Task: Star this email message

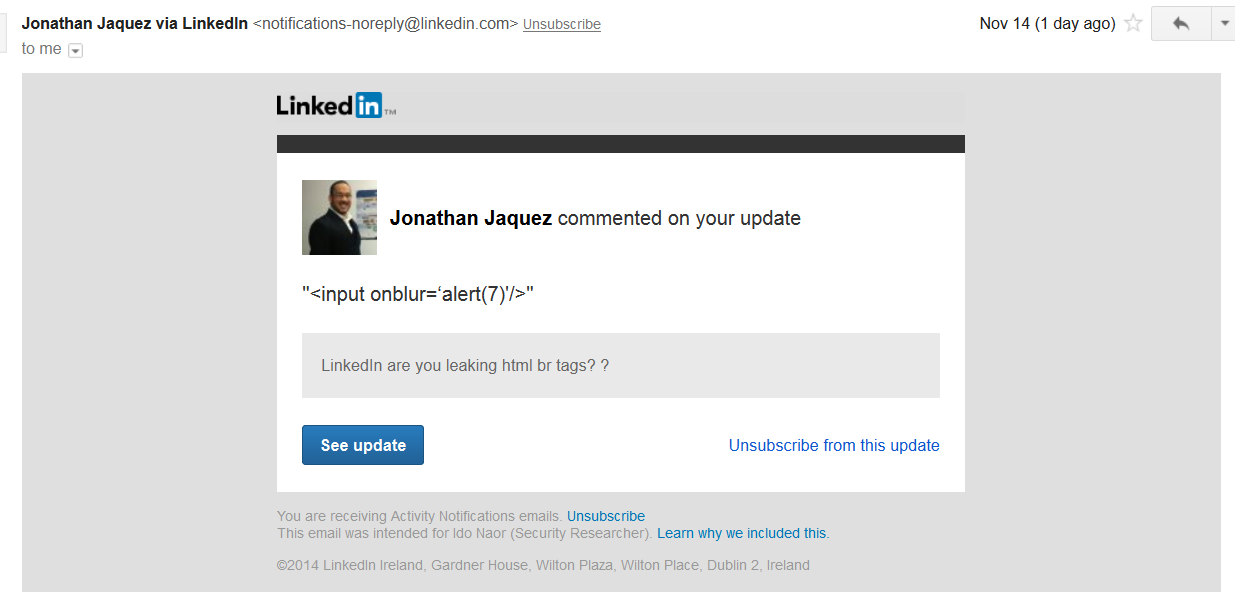Action: point(1133,24)
